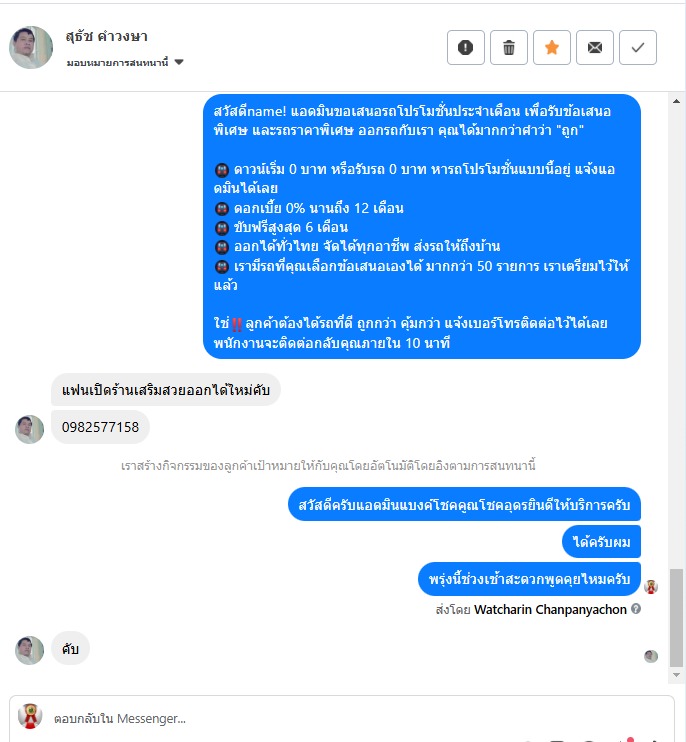Click page badge icon beside sent messages
This screenshot has height=742, width=686.
651,587
